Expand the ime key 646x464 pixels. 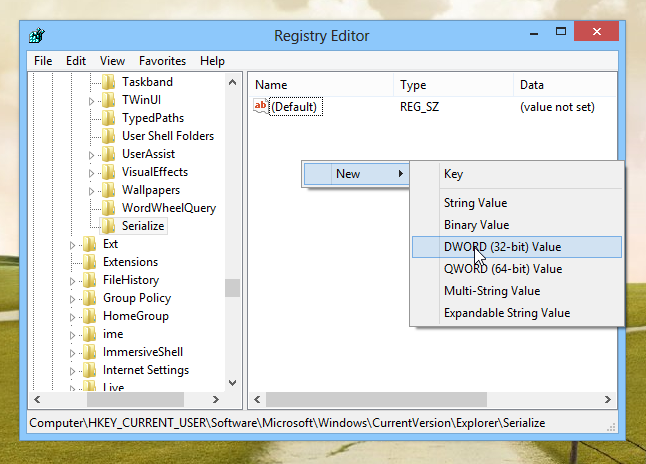pos(73,335)
